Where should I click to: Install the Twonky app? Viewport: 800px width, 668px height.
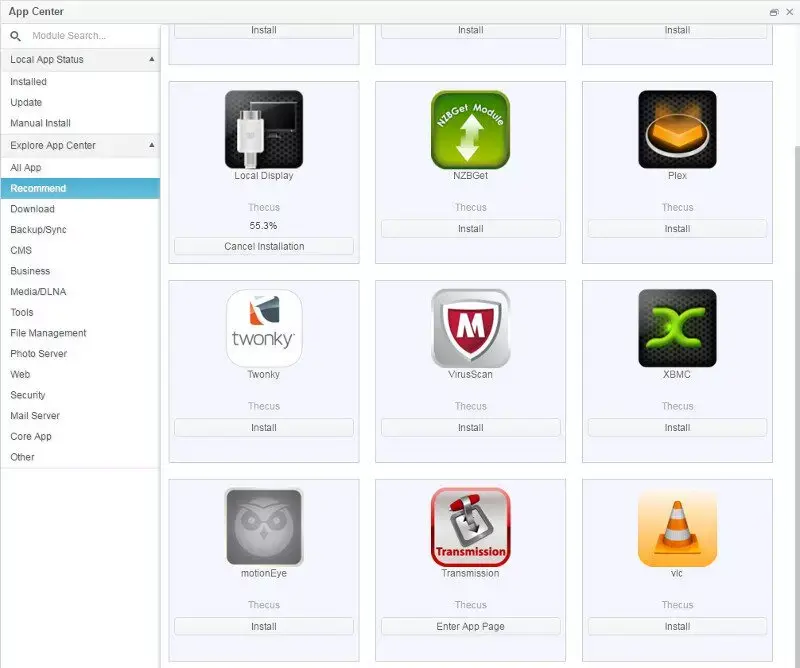point(264,428)
